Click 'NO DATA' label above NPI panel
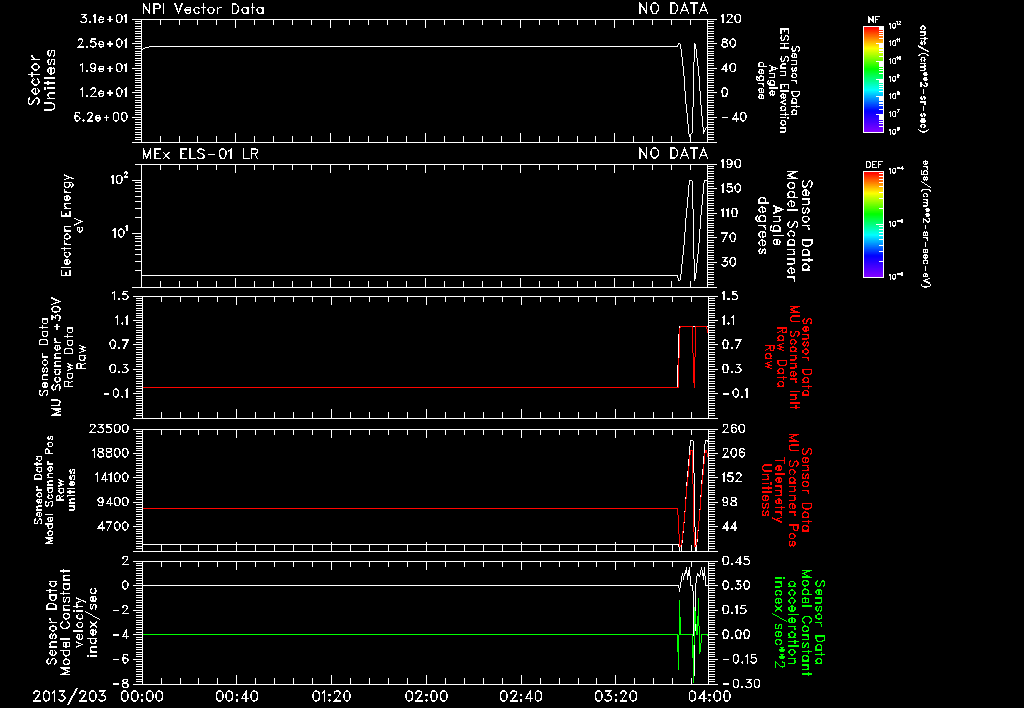The image size is (1024, 708). 673,9
